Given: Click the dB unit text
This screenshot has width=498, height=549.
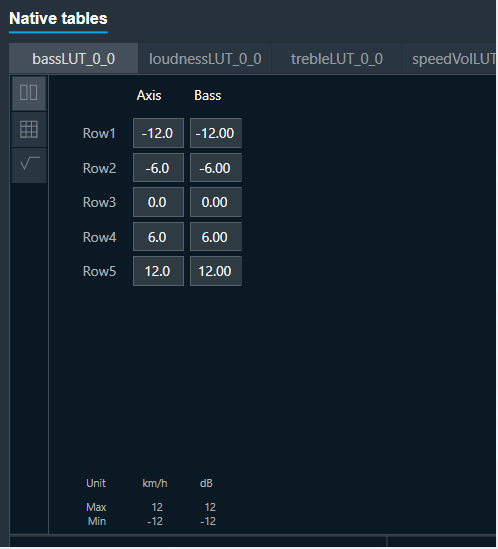Looking at the screenshot, I should pos(206,483).
